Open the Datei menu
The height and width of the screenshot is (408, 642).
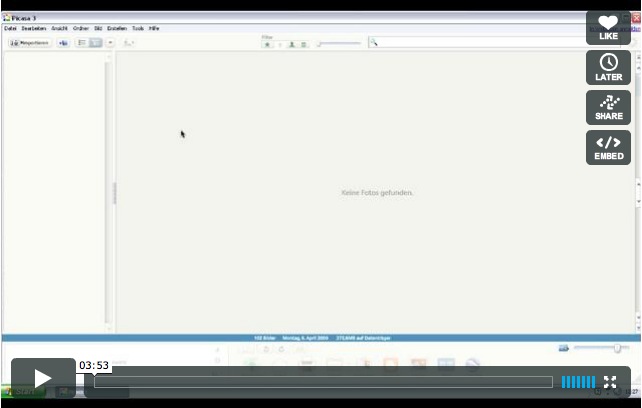coord(10,28)
